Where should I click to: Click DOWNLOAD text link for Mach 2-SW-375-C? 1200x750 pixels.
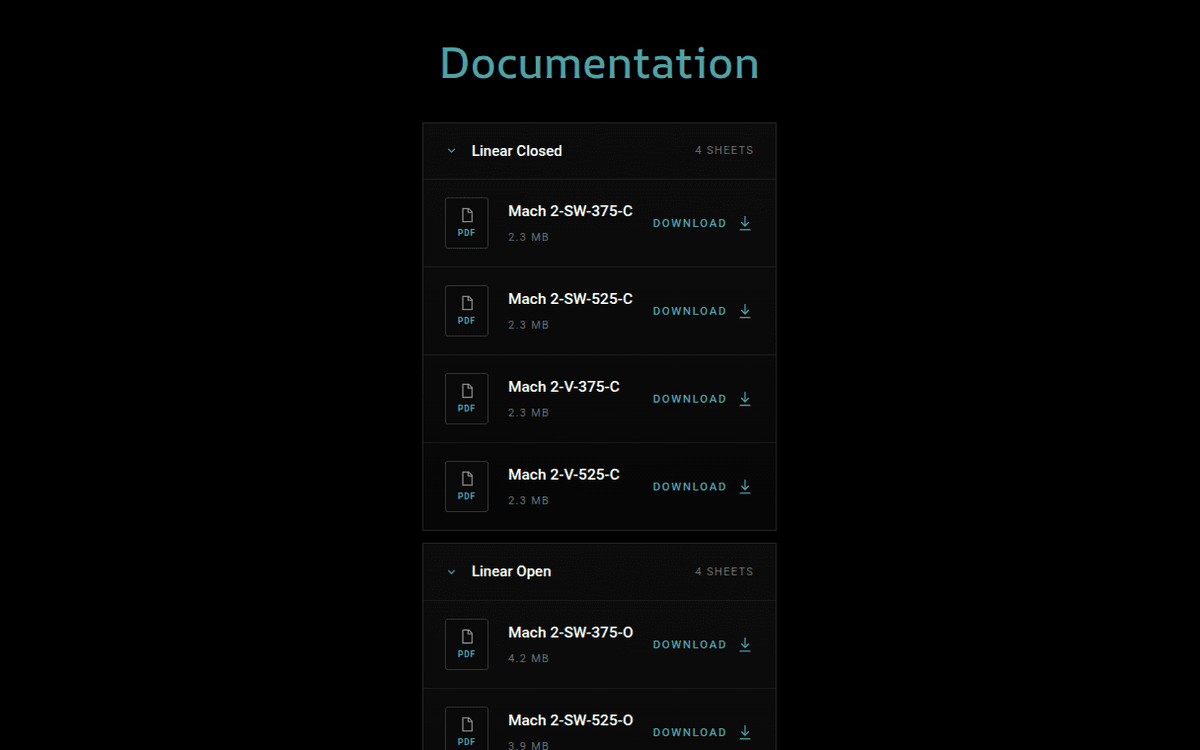690,224
